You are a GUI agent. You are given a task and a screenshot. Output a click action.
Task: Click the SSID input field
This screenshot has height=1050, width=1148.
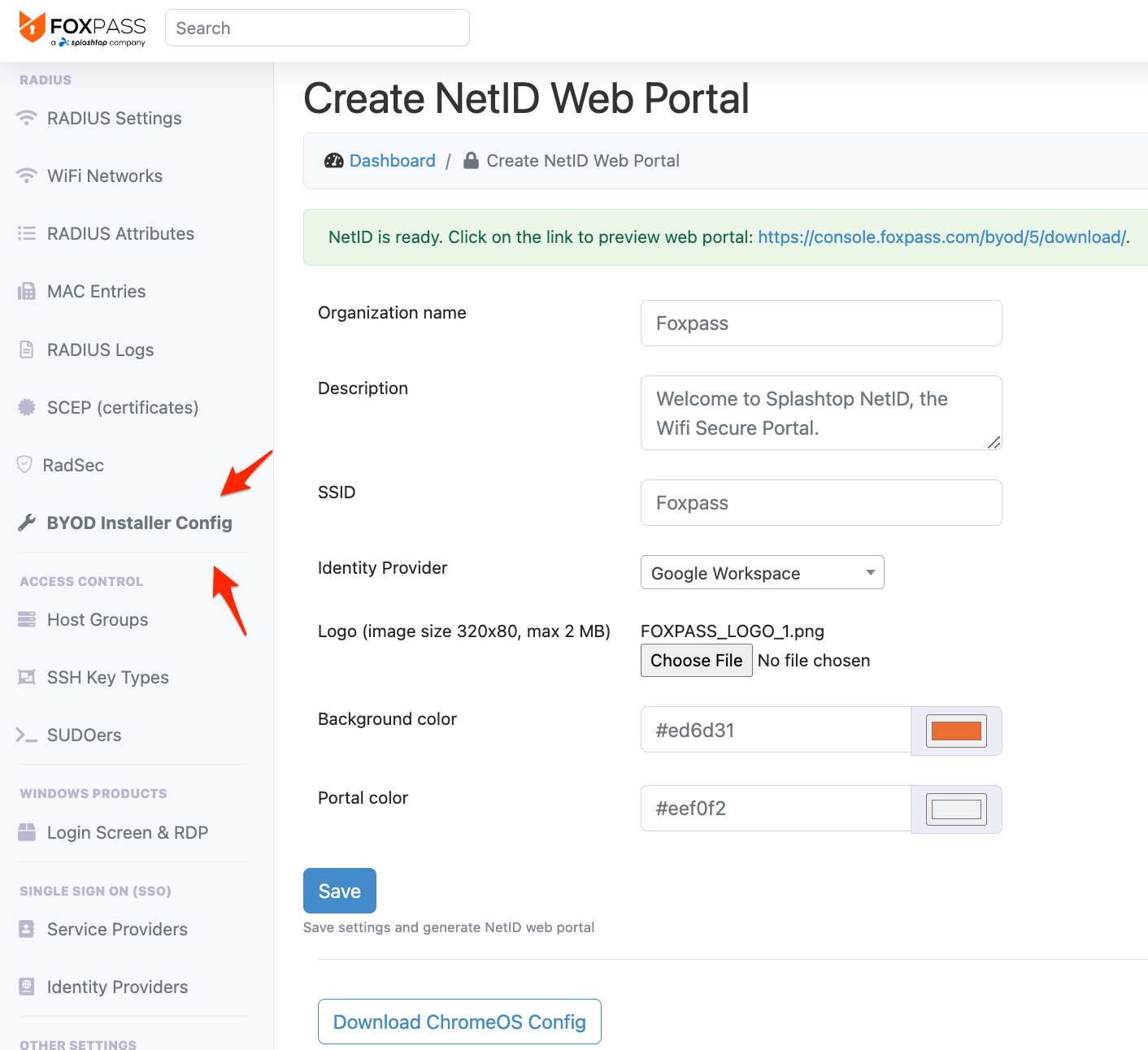[821, 502]
